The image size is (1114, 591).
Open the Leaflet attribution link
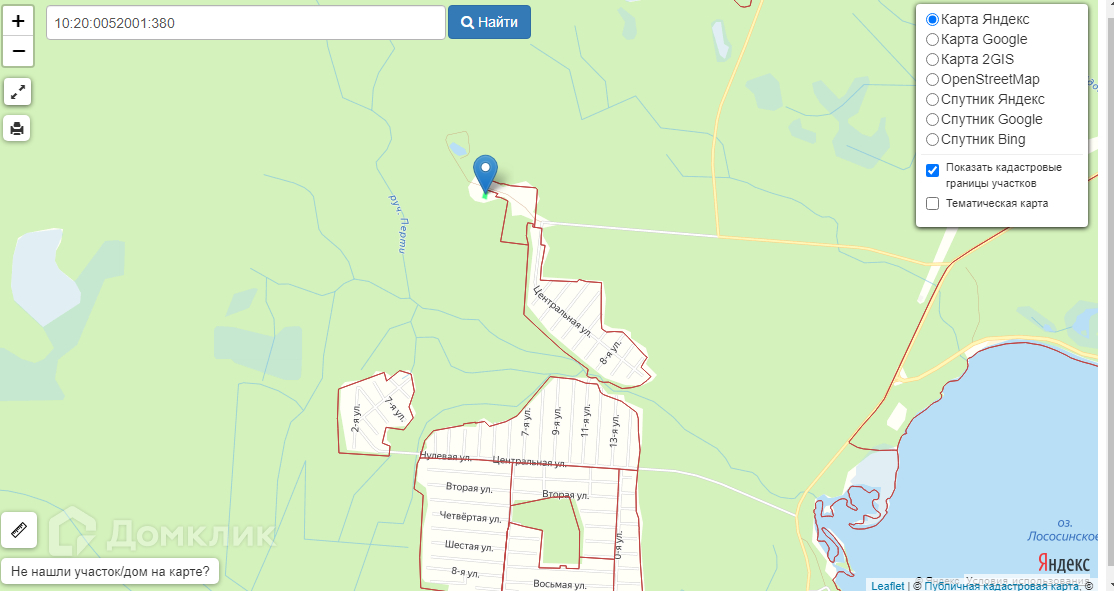pyautogui.click(x=887, y=585)
